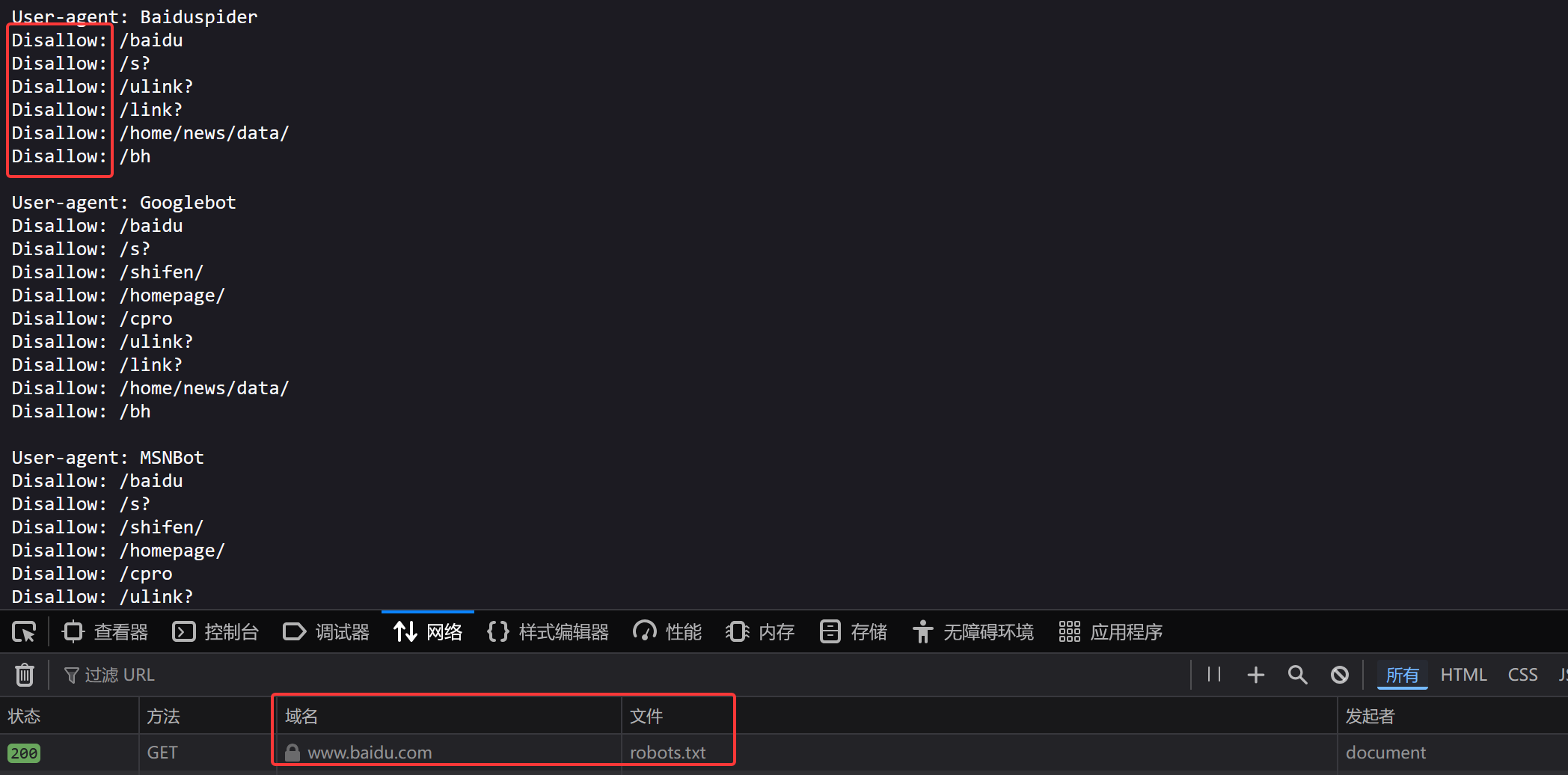Clear network requests with trash icon
This screenshot has width=1568, height=775.
tap(25, 675)
